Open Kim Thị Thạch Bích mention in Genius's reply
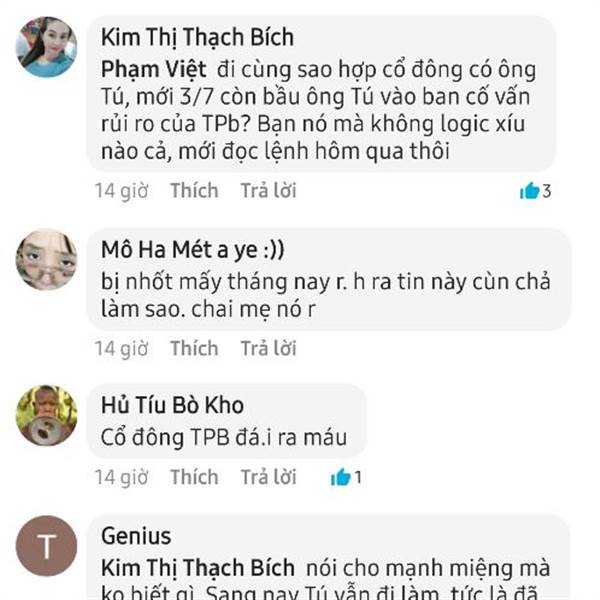 pyautogui.click(x=198, y=568)
